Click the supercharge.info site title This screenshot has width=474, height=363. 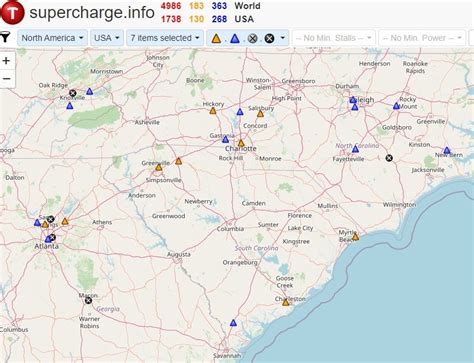point(92,13)
